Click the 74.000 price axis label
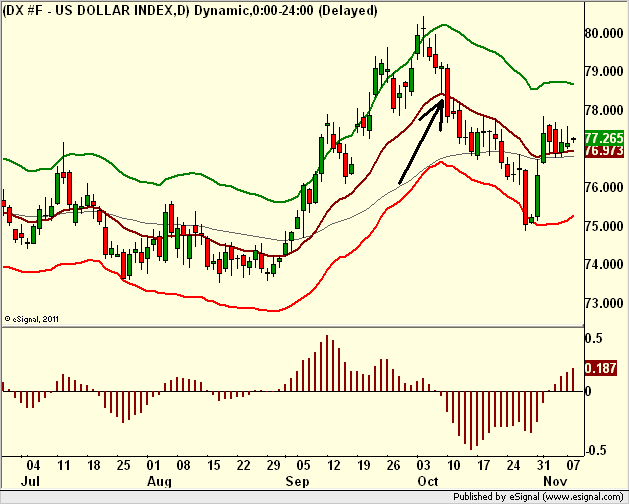629x504 pixels. (x=604, y=264)
